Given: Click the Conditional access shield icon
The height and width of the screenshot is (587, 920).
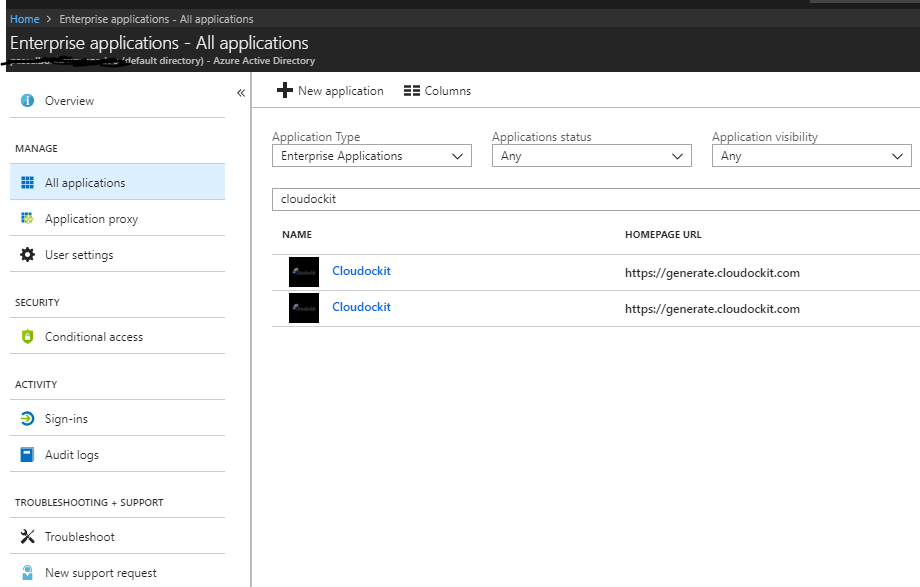Looking at the screenshot, I should pyautogui.click(x=27, y=336).
